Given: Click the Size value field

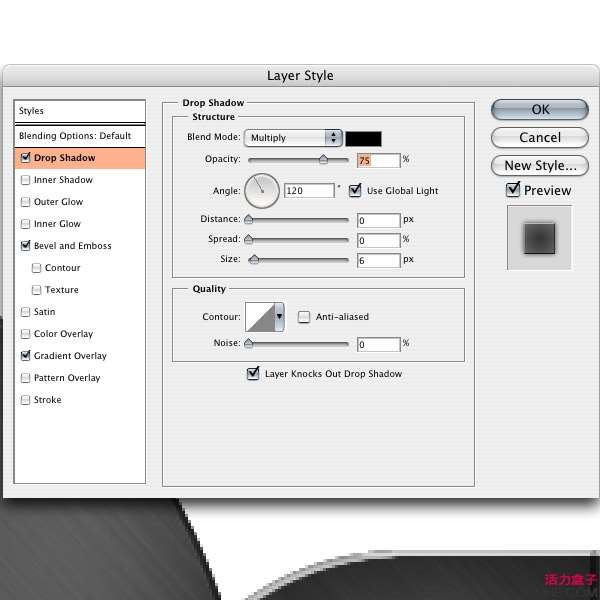Looking at the screenshot, I should pos(378,261).
